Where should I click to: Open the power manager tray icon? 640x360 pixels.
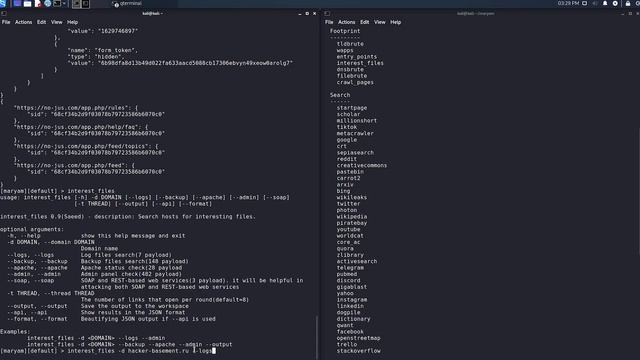point(615,3)
